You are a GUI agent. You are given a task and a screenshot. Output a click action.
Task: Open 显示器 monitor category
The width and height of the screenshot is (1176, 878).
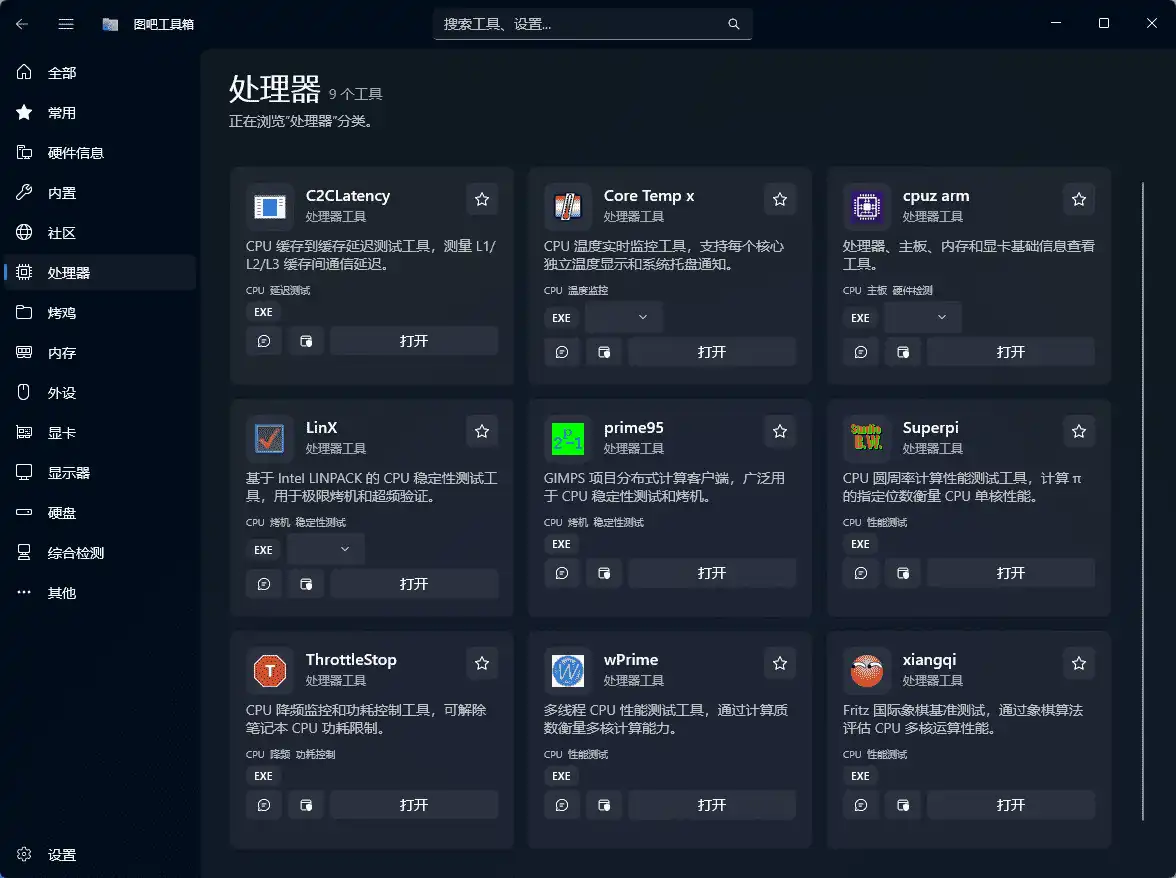coord(100,472)
